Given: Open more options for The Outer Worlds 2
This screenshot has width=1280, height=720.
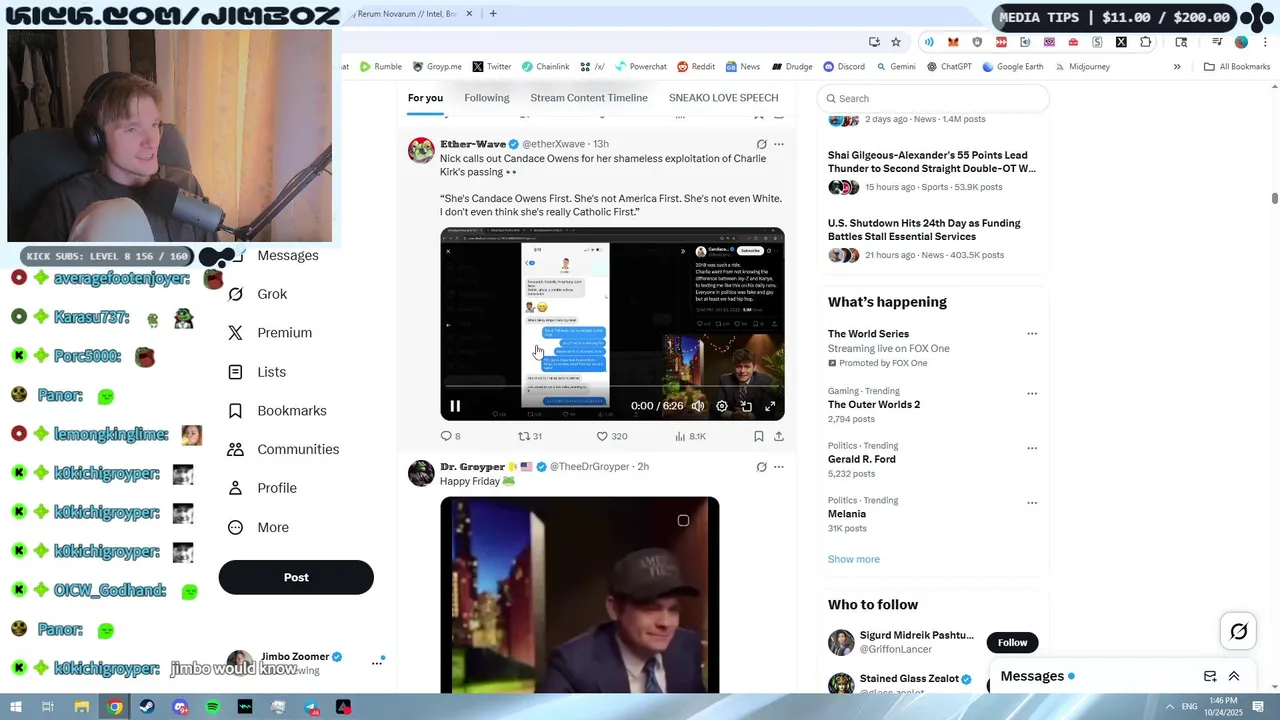Looking at the screenshot, I should pos(1032,393).
